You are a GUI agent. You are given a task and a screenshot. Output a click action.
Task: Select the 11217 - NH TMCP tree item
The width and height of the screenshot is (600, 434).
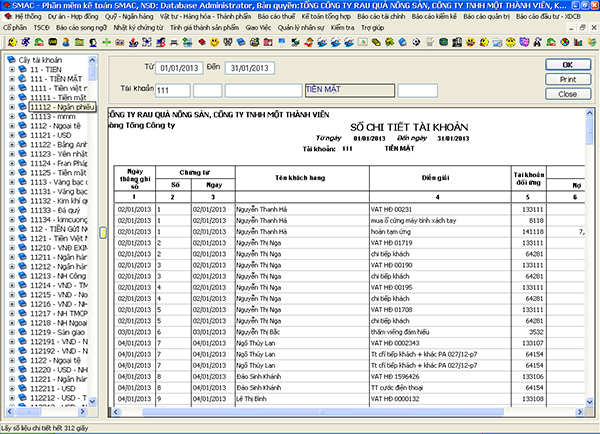coord(59,313)
